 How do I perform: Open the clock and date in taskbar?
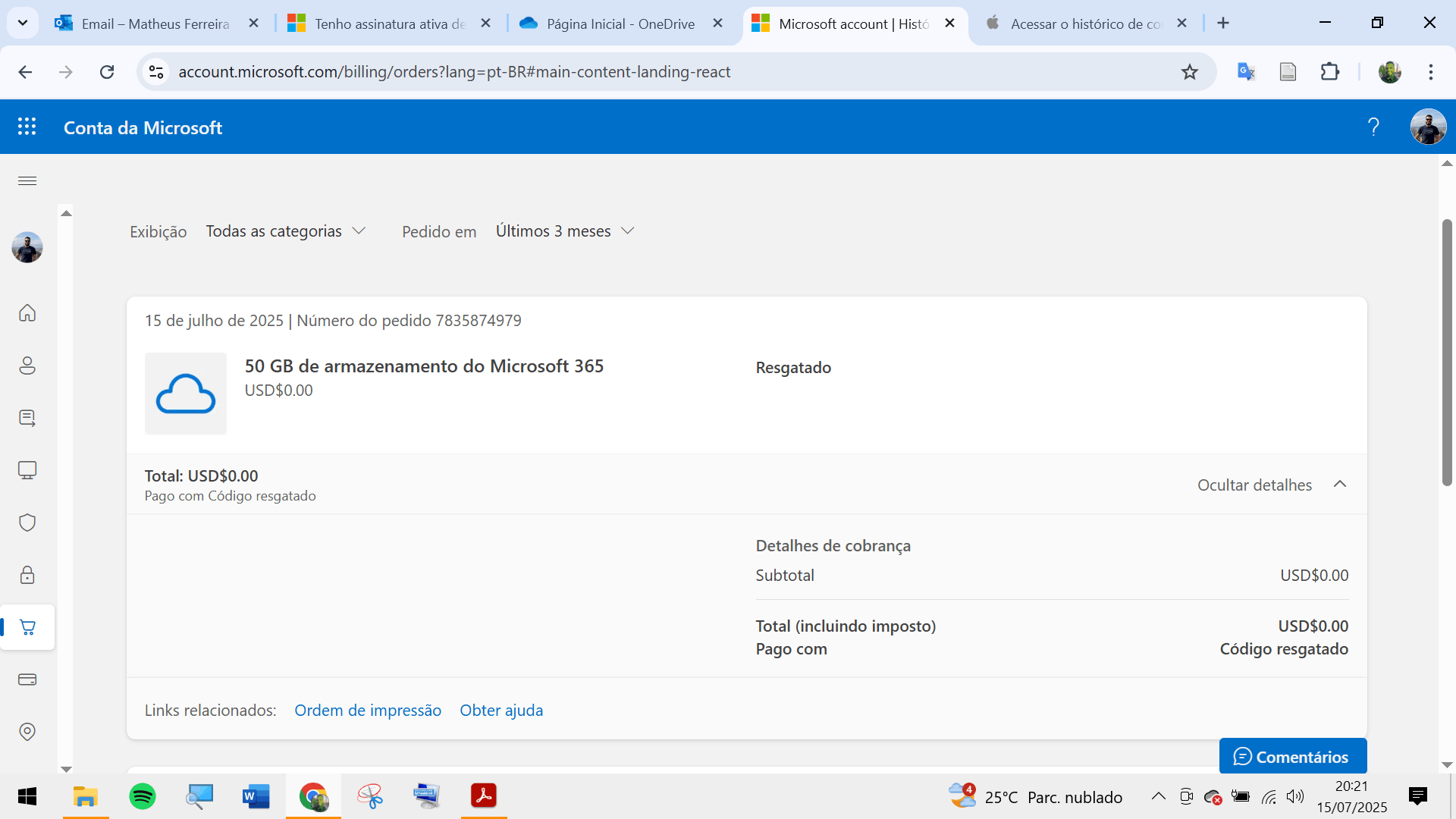pyautogui.click(x=1351, y=796)
